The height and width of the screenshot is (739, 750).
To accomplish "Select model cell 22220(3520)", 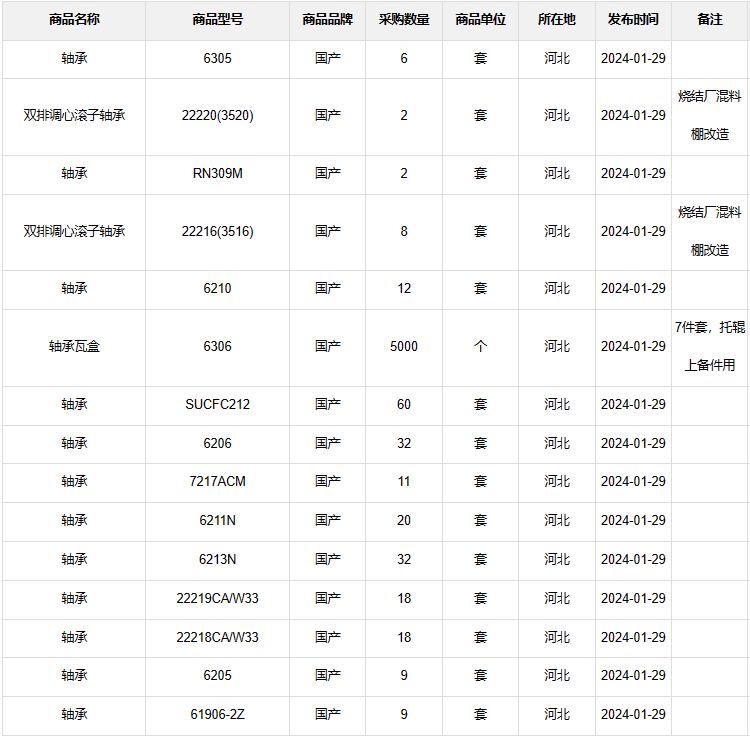I will pyautogui.click(x=218, y=116).
